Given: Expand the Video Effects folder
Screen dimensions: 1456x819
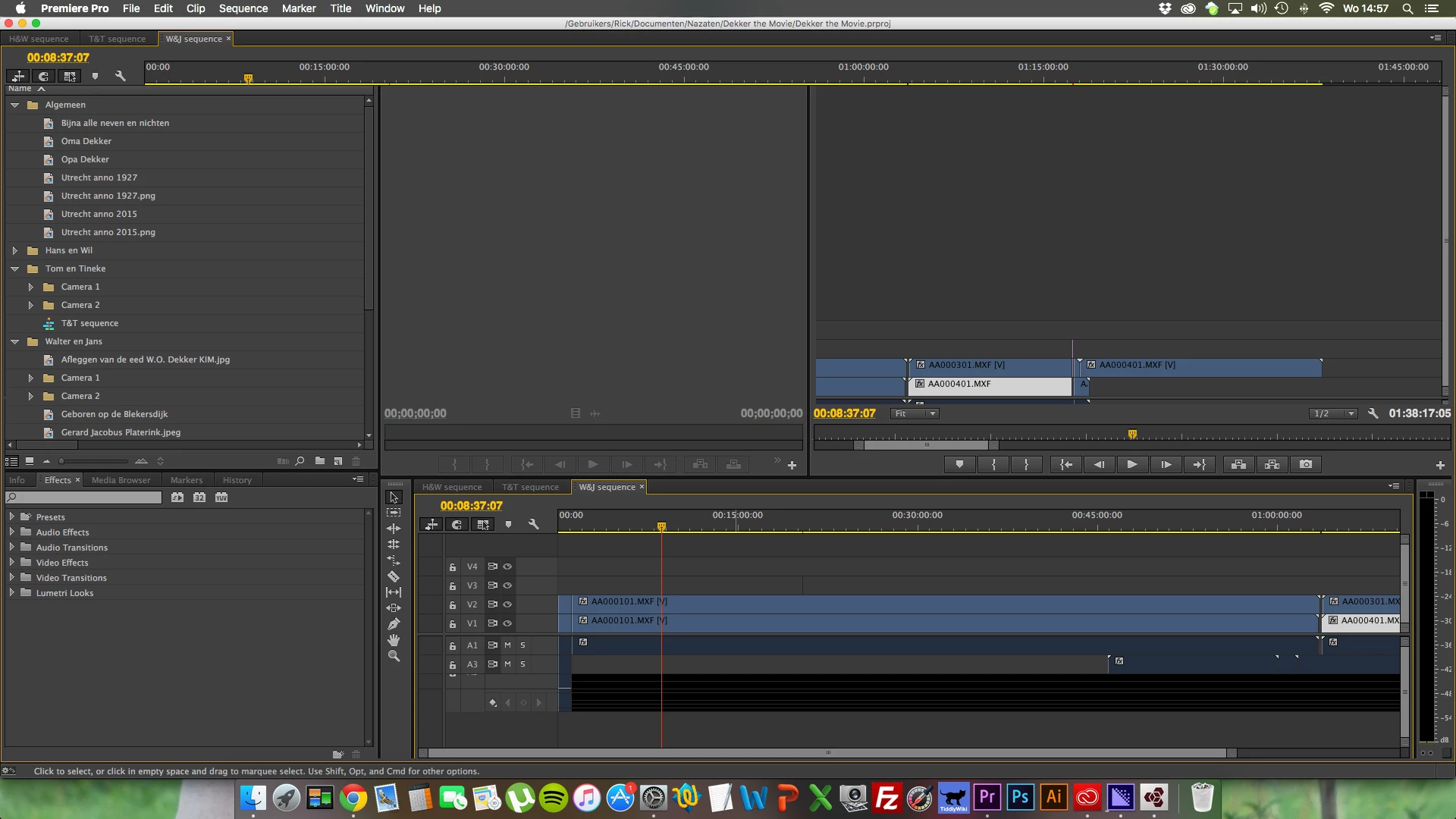Looking at the screenshot, I should coord(12,563).
